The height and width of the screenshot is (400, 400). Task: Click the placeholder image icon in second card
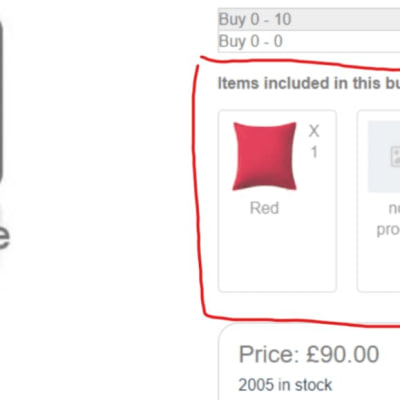click(x=395, y=157)
